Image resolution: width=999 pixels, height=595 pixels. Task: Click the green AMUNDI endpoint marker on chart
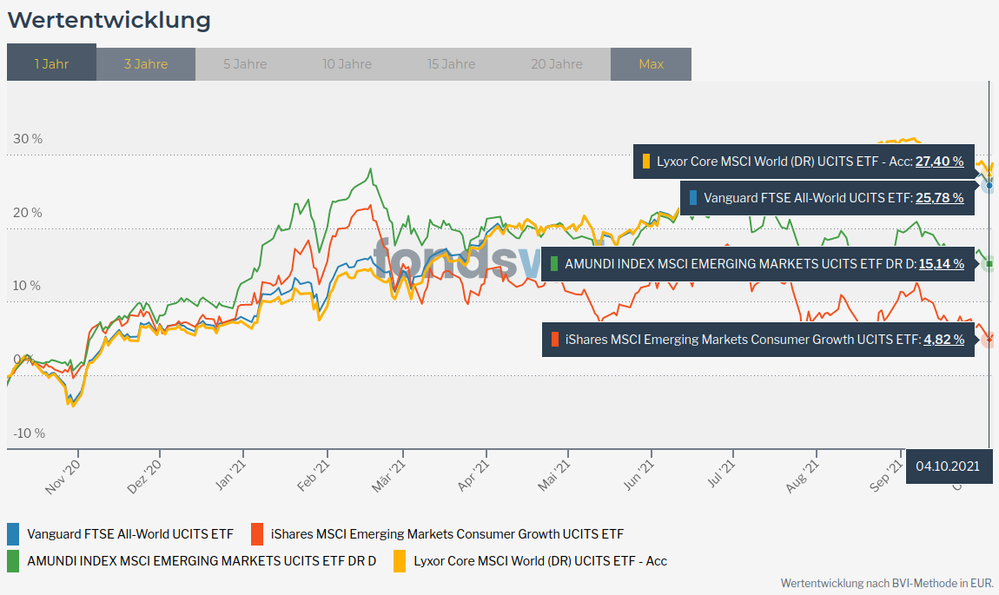pyautogui.click(x=989, y=264)
